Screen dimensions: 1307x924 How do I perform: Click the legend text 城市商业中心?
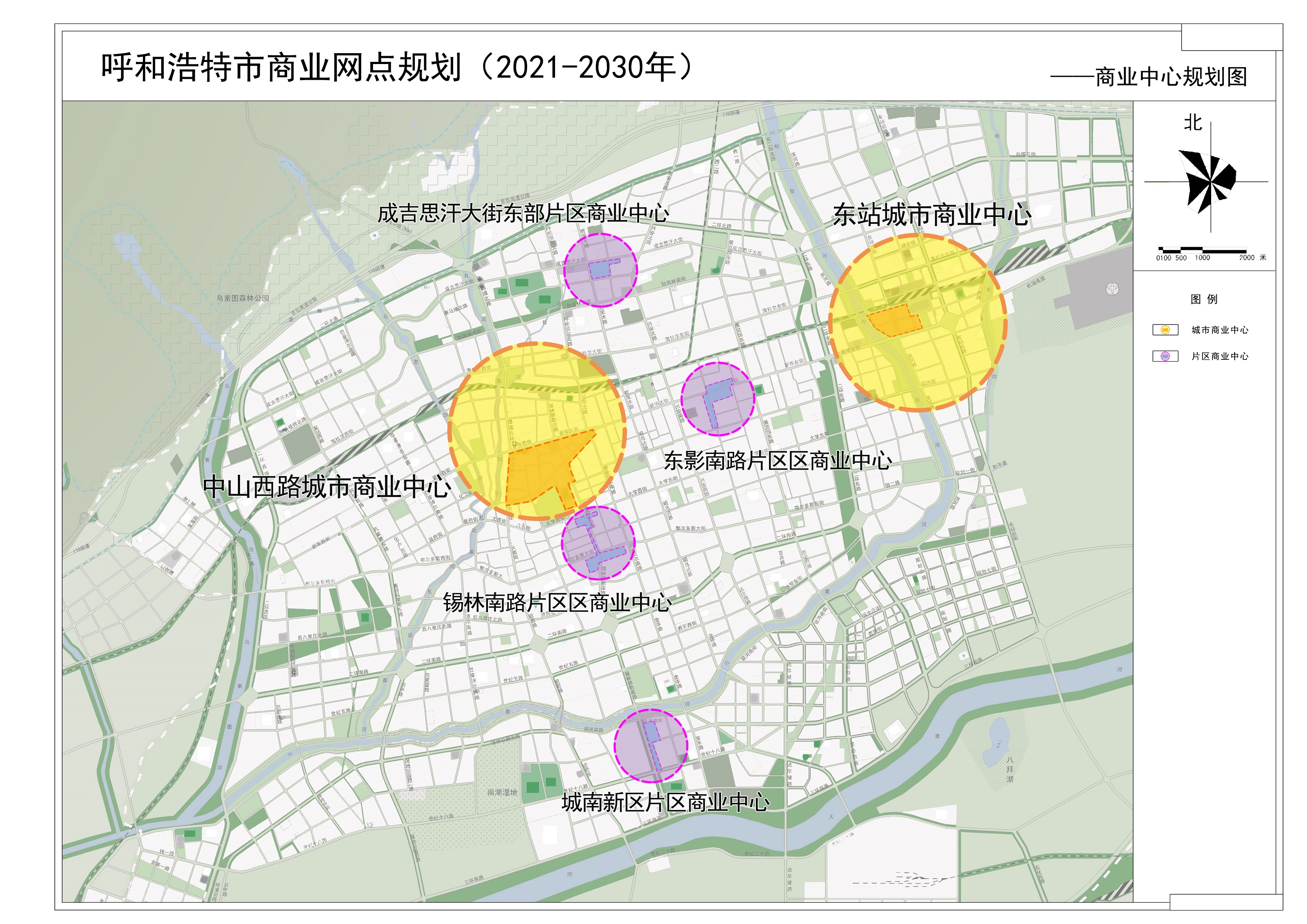coord(1220,330)
